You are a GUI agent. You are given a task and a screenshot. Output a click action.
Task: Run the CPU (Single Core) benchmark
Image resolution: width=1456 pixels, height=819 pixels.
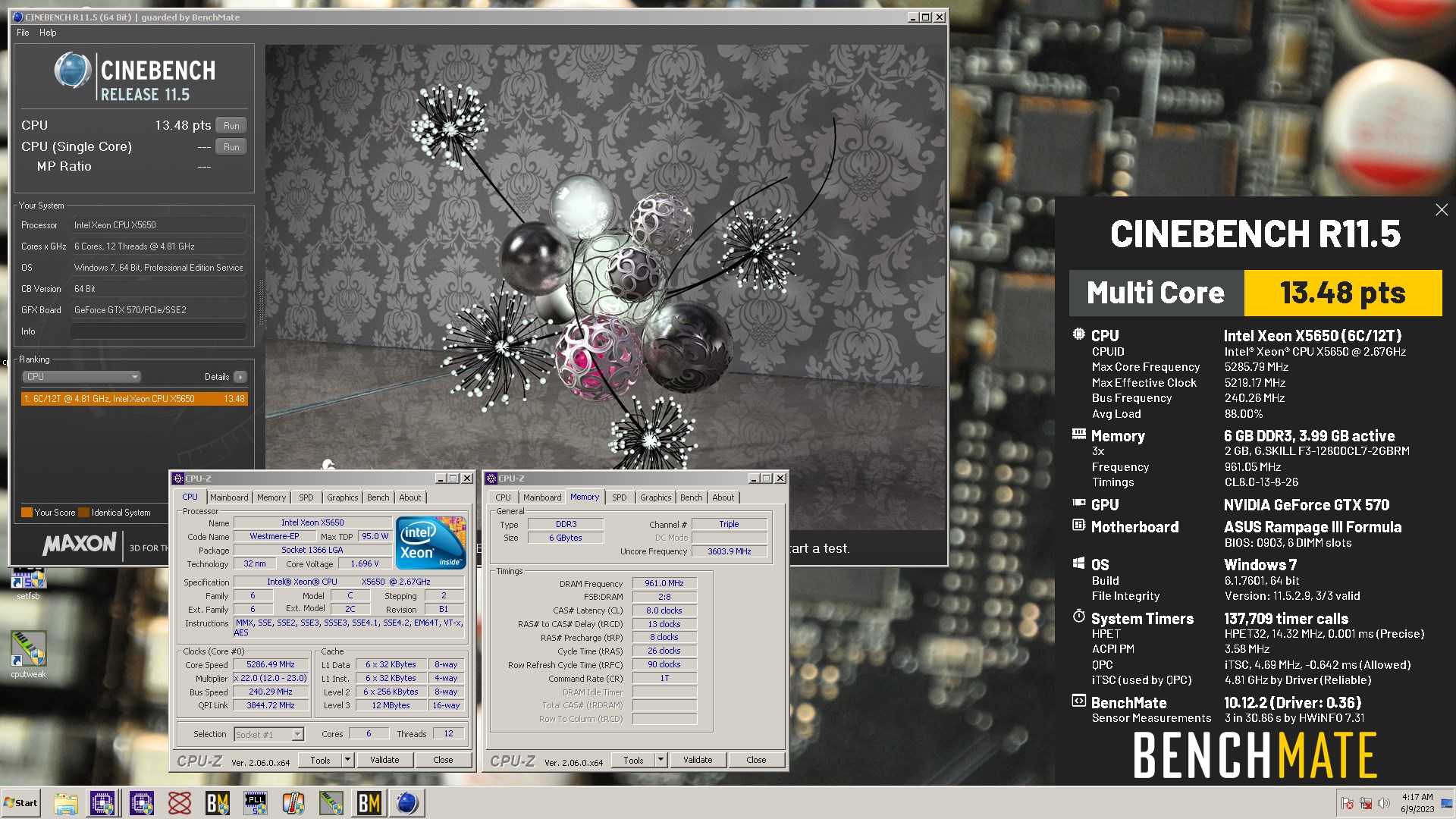pos(231,147)
